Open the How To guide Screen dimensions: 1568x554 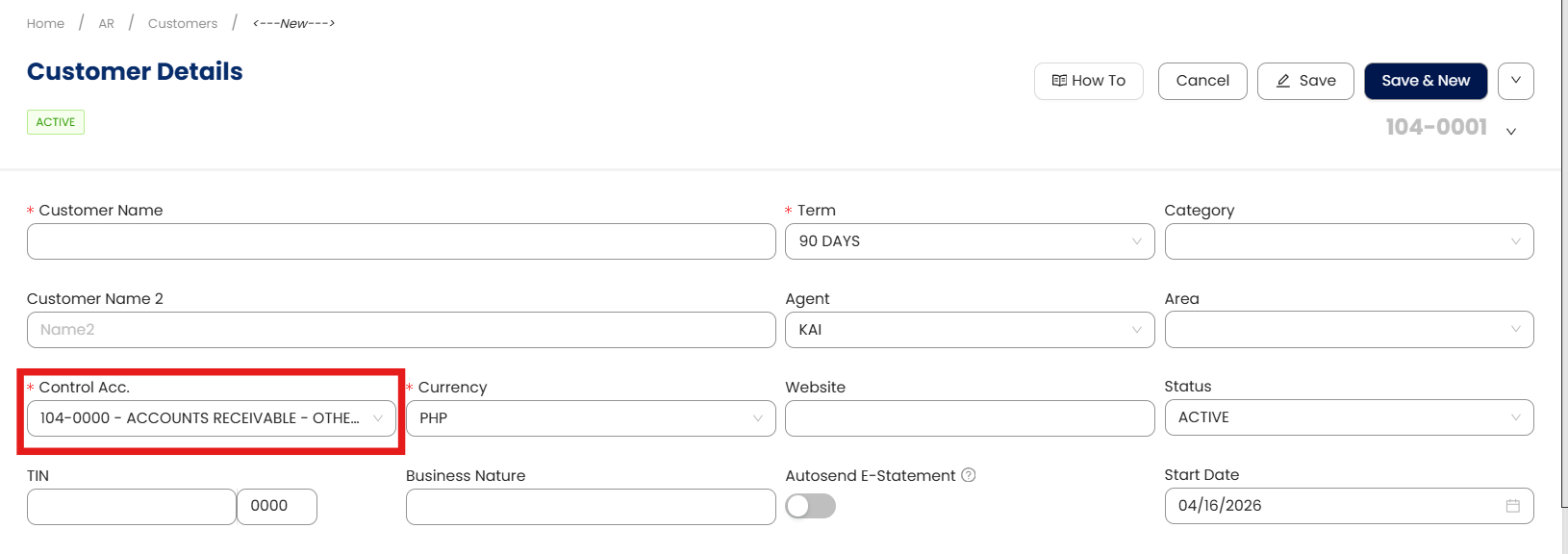click(x=1088, y=81)
